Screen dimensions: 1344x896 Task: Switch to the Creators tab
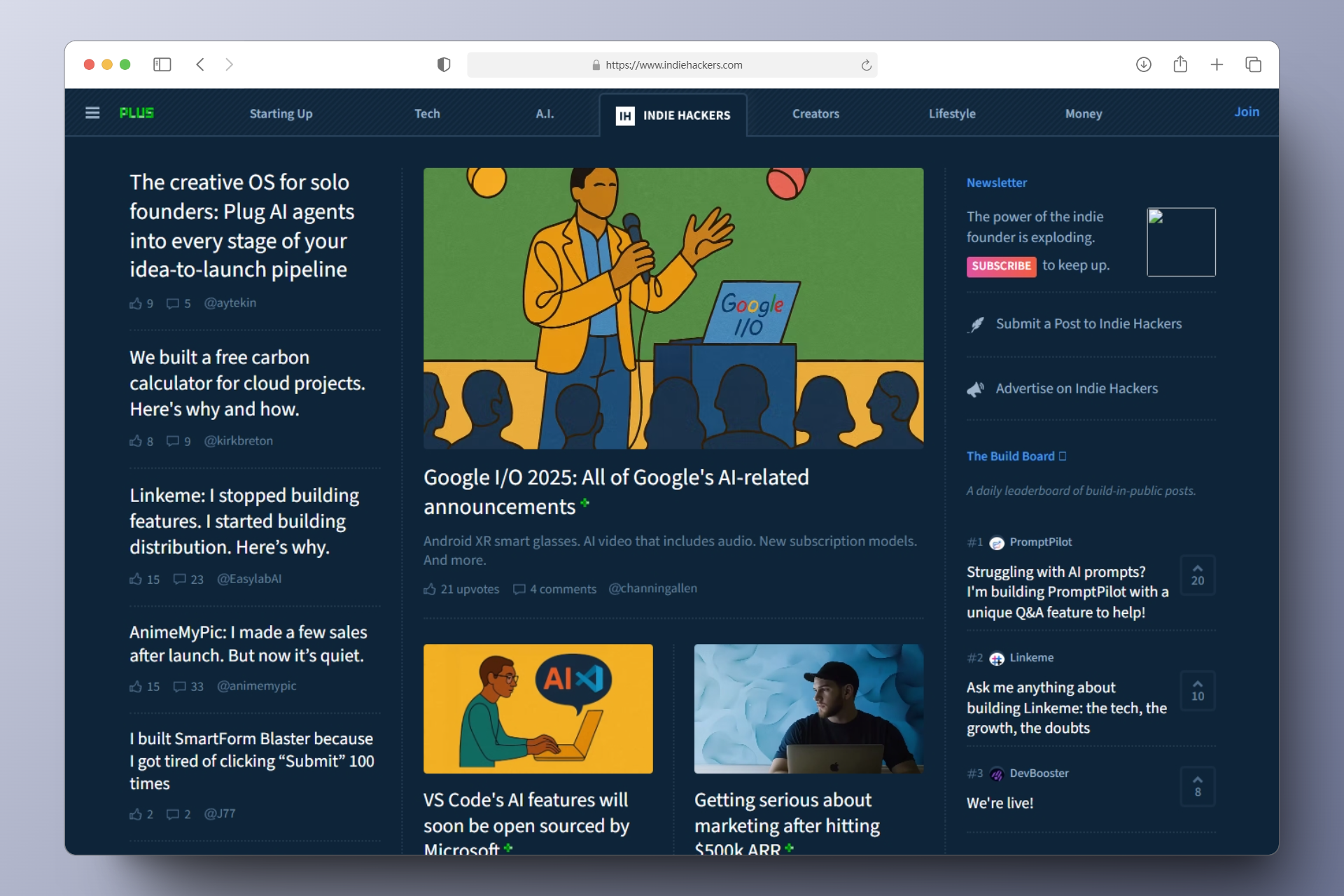click(815, 113)
